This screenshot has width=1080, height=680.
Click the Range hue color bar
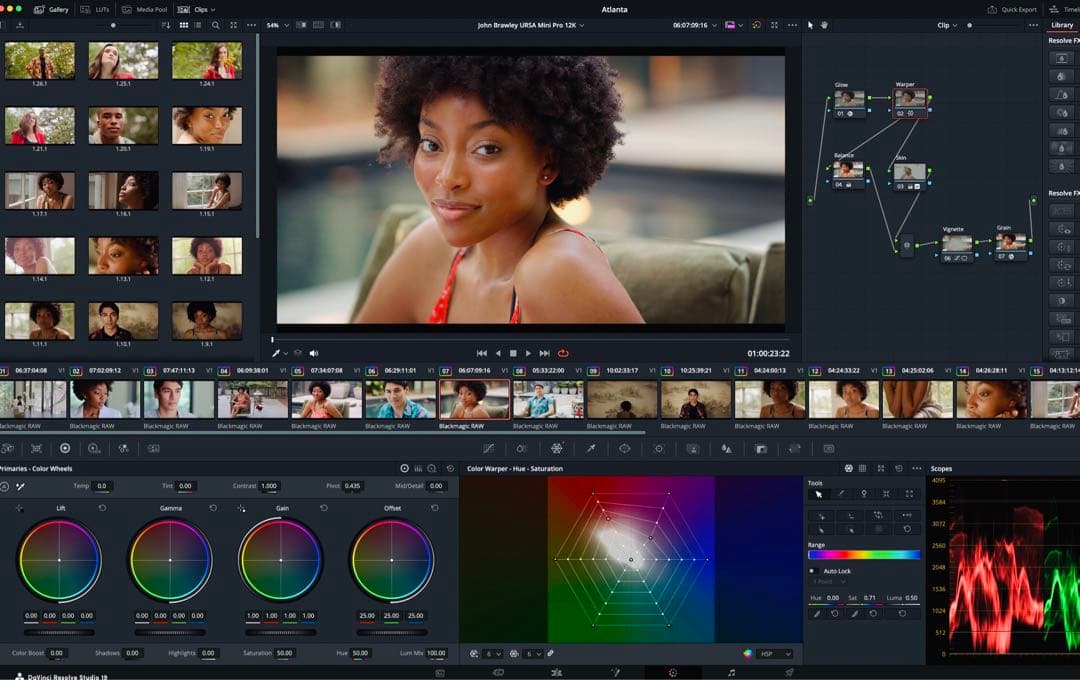(863, 554)
